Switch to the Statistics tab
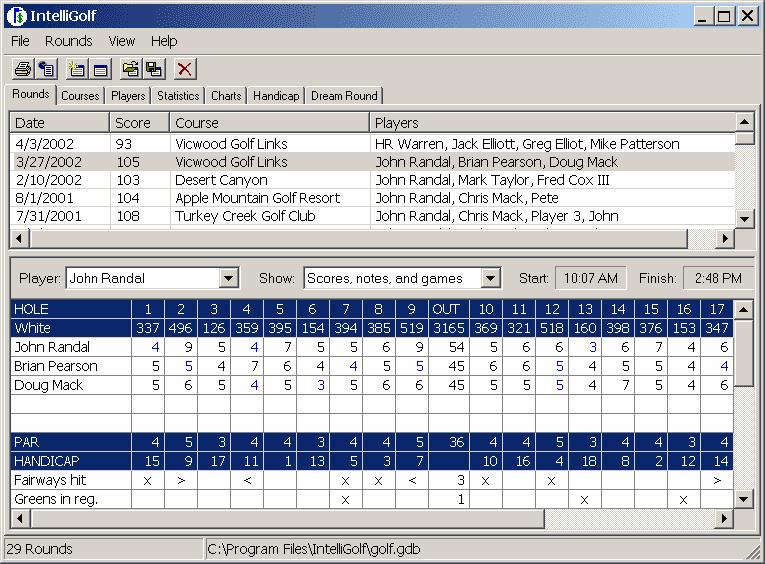The height and width of the screenshot is (564, 765). [178, 96]
